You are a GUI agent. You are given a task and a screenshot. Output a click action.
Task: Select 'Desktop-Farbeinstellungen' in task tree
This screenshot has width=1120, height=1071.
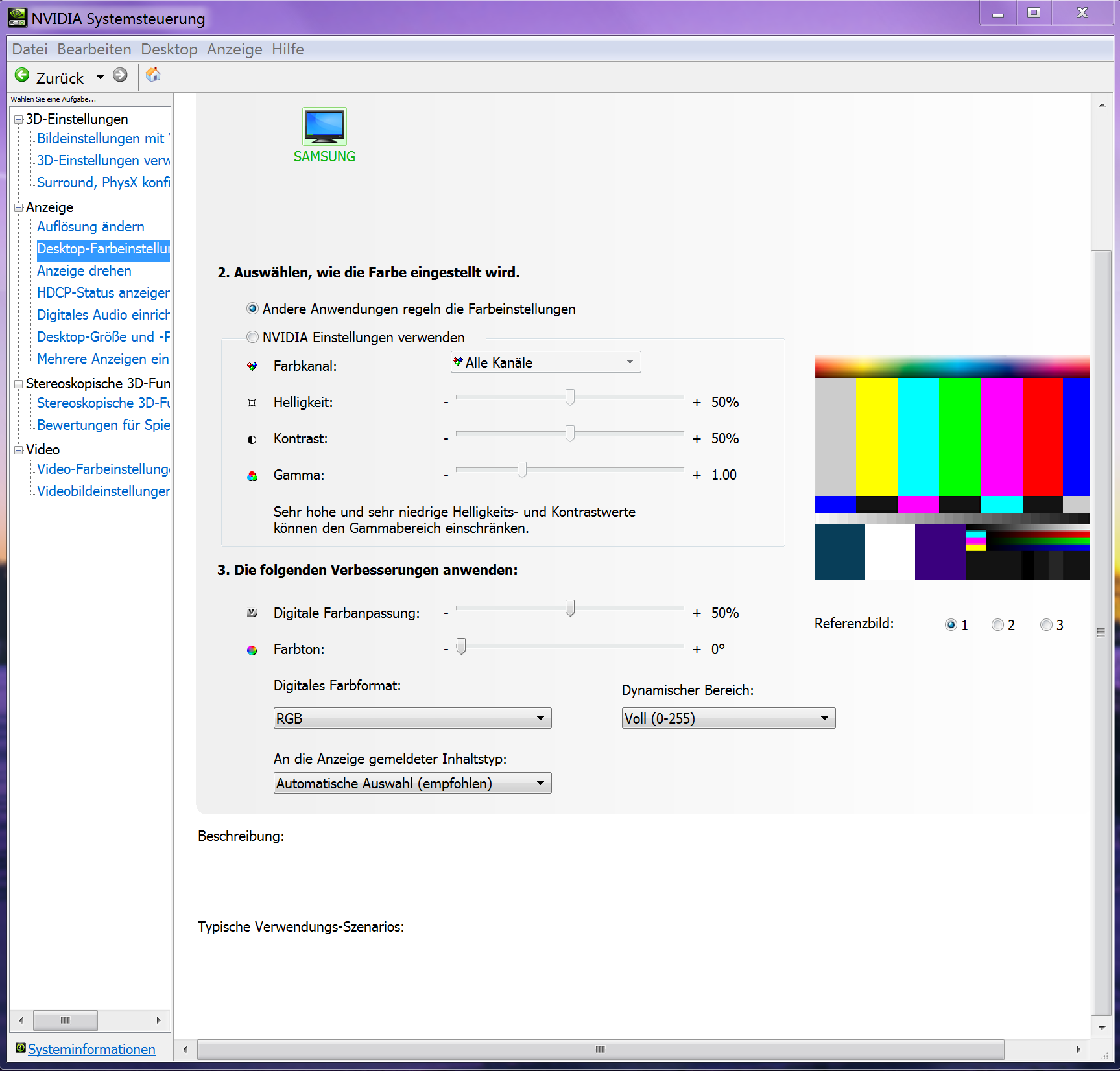click(103, 249)
